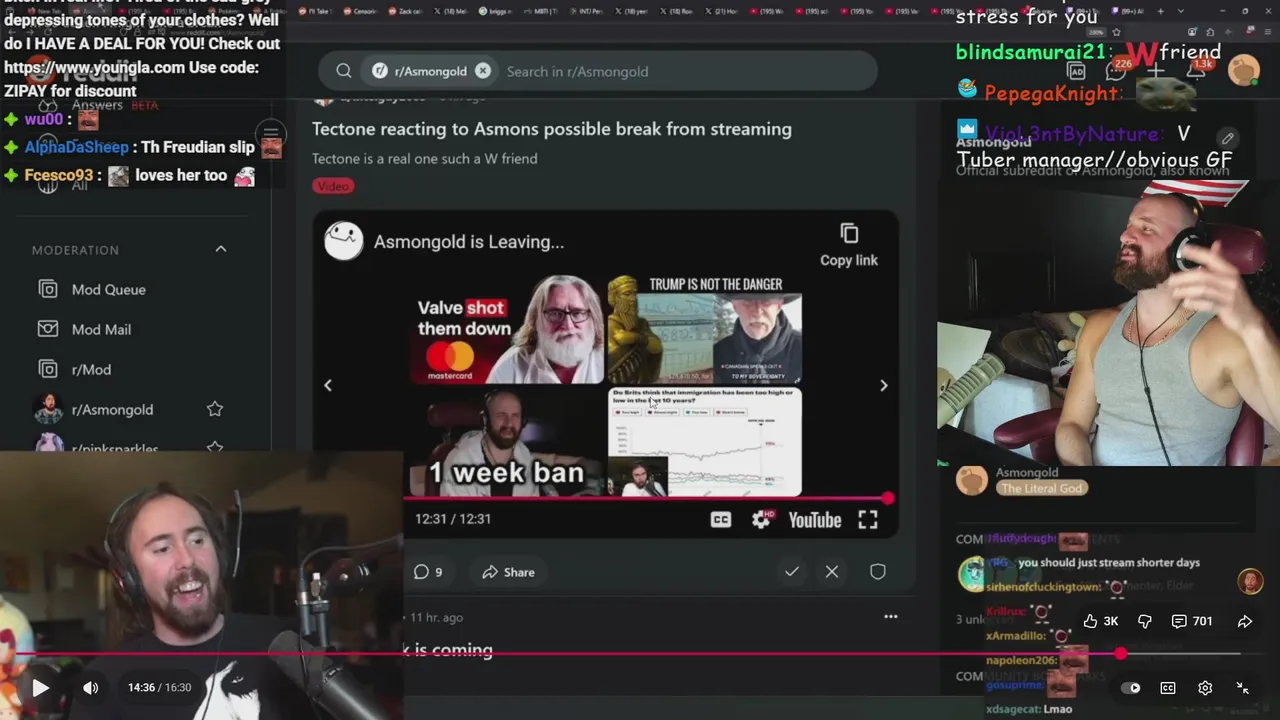Toggle CC on embedded YouTube player

click(x=720, y=520)
